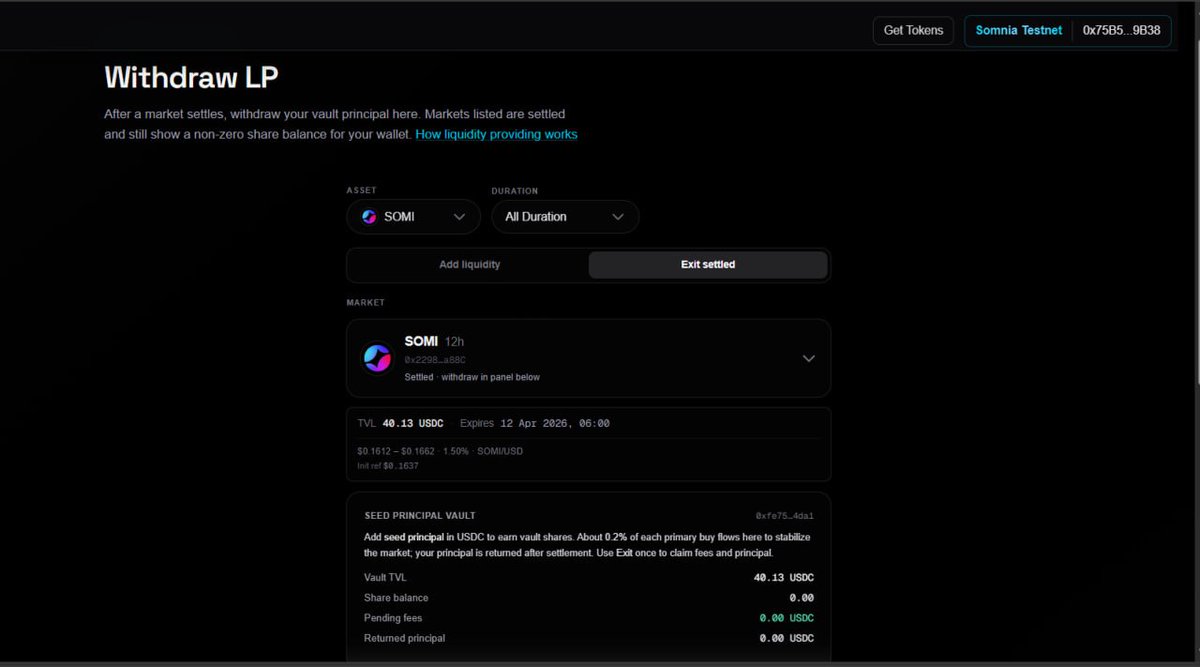Click the Share balance label
The image size is (1200, 667).
(x=396, y=598)
